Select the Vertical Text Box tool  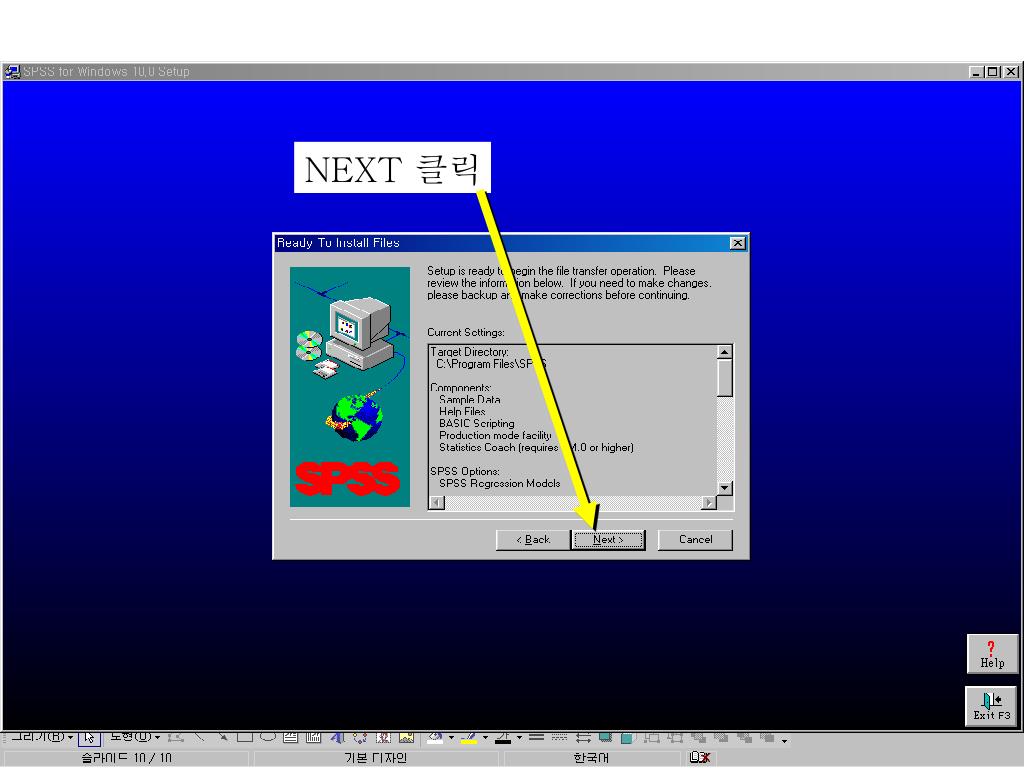pyautogui.click(x=313, y=737)
